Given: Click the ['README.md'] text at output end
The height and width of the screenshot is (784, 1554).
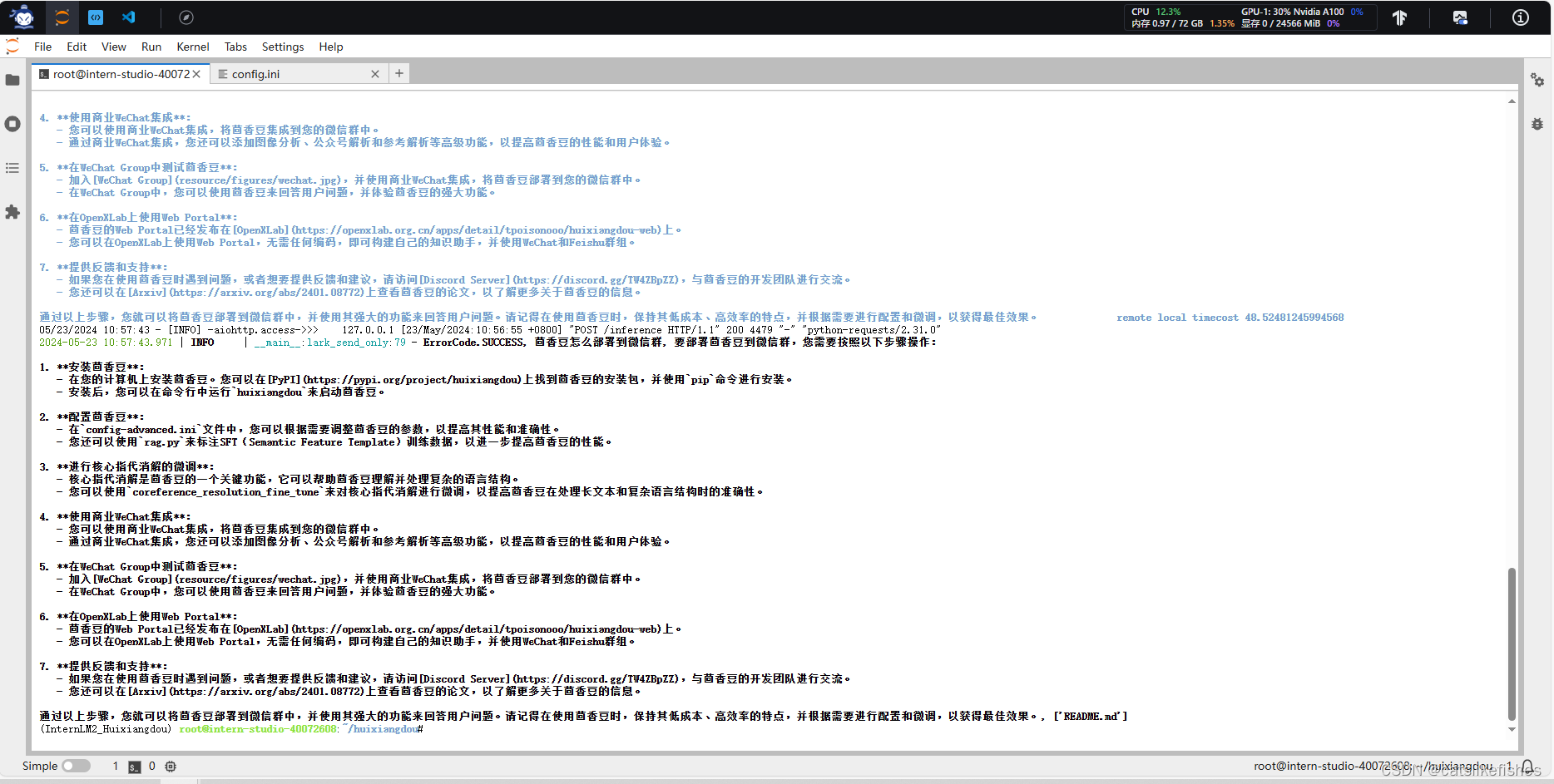Looking at the screenshot, I should point(1090,717).
